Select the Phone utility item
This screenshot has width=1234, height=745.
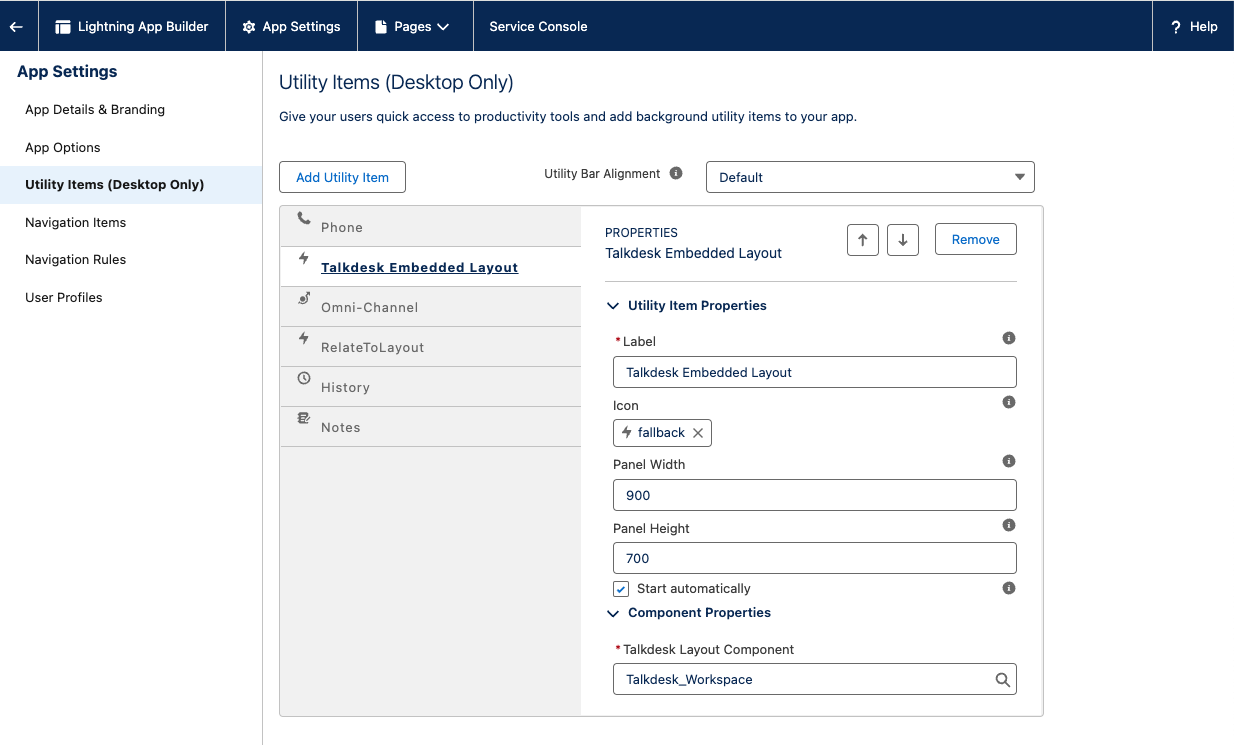[431, 227]
